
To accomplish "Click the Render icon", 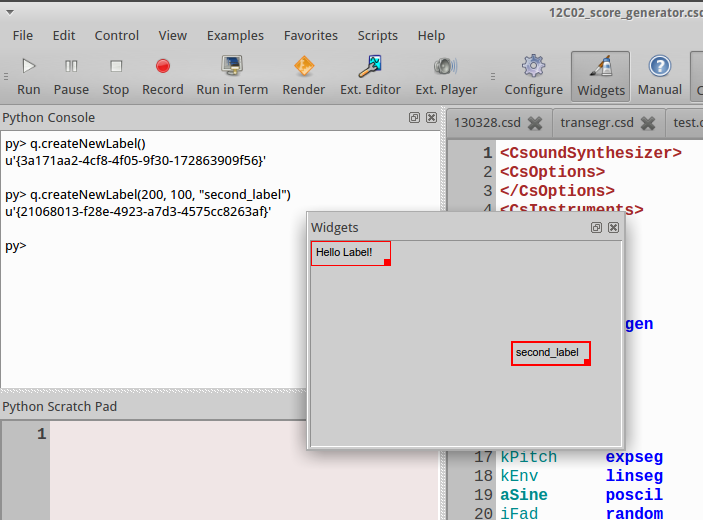I will (x=304, y=66).
